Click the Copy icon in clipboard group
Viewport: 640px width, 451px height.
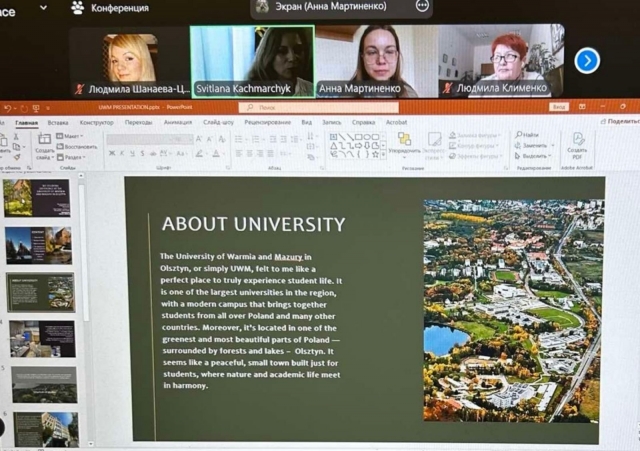click(17, 147)
